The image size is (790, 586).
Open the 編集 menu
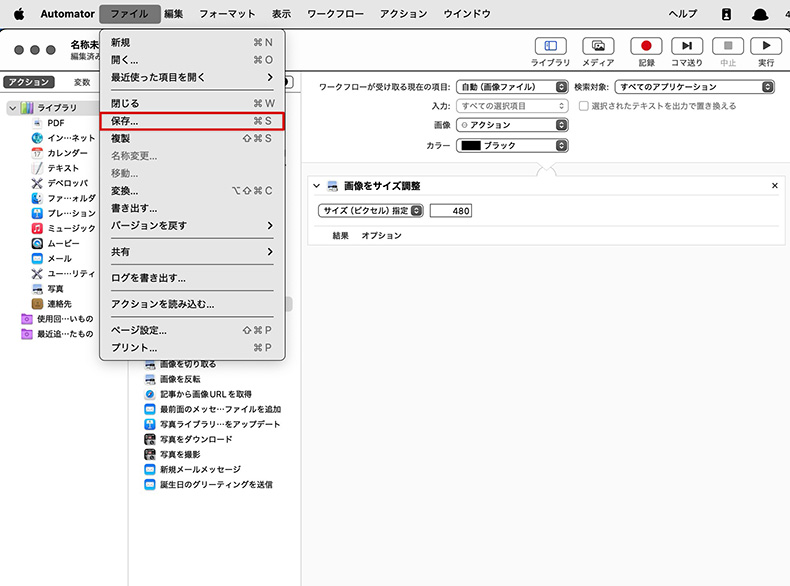click(x=173, y=14)
